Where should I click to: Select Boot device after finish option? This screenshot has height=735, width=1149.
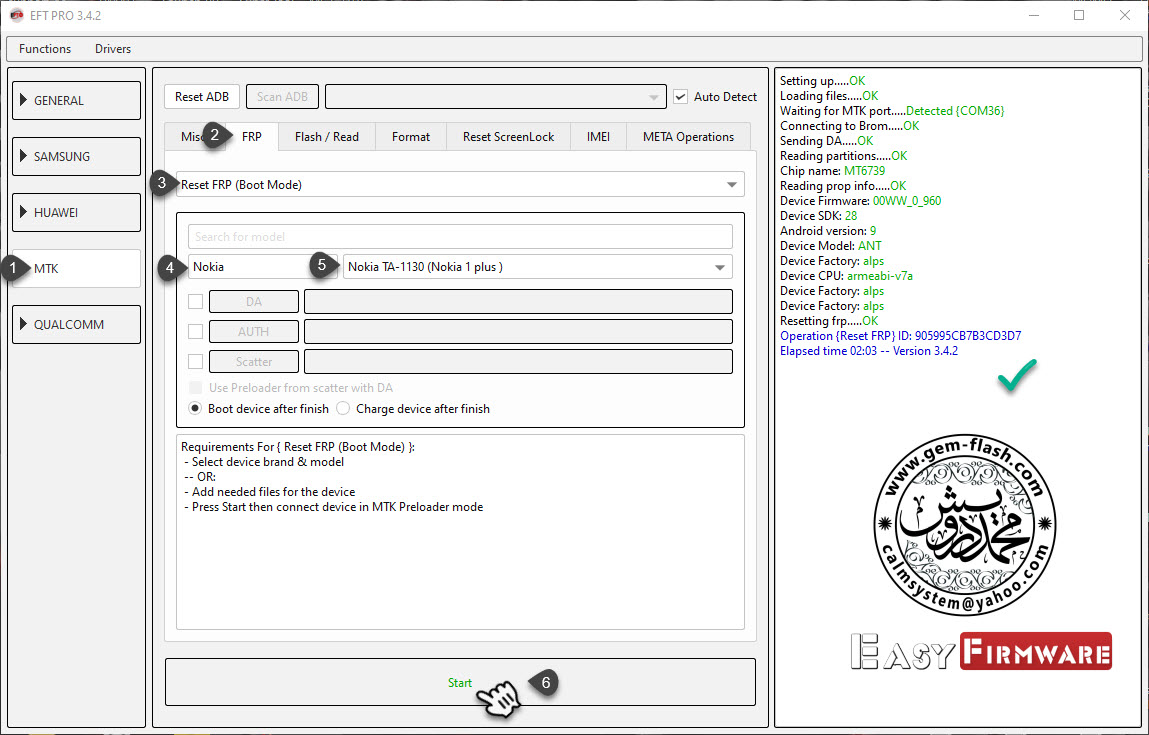pyautogui.click(x=195, y=408)
